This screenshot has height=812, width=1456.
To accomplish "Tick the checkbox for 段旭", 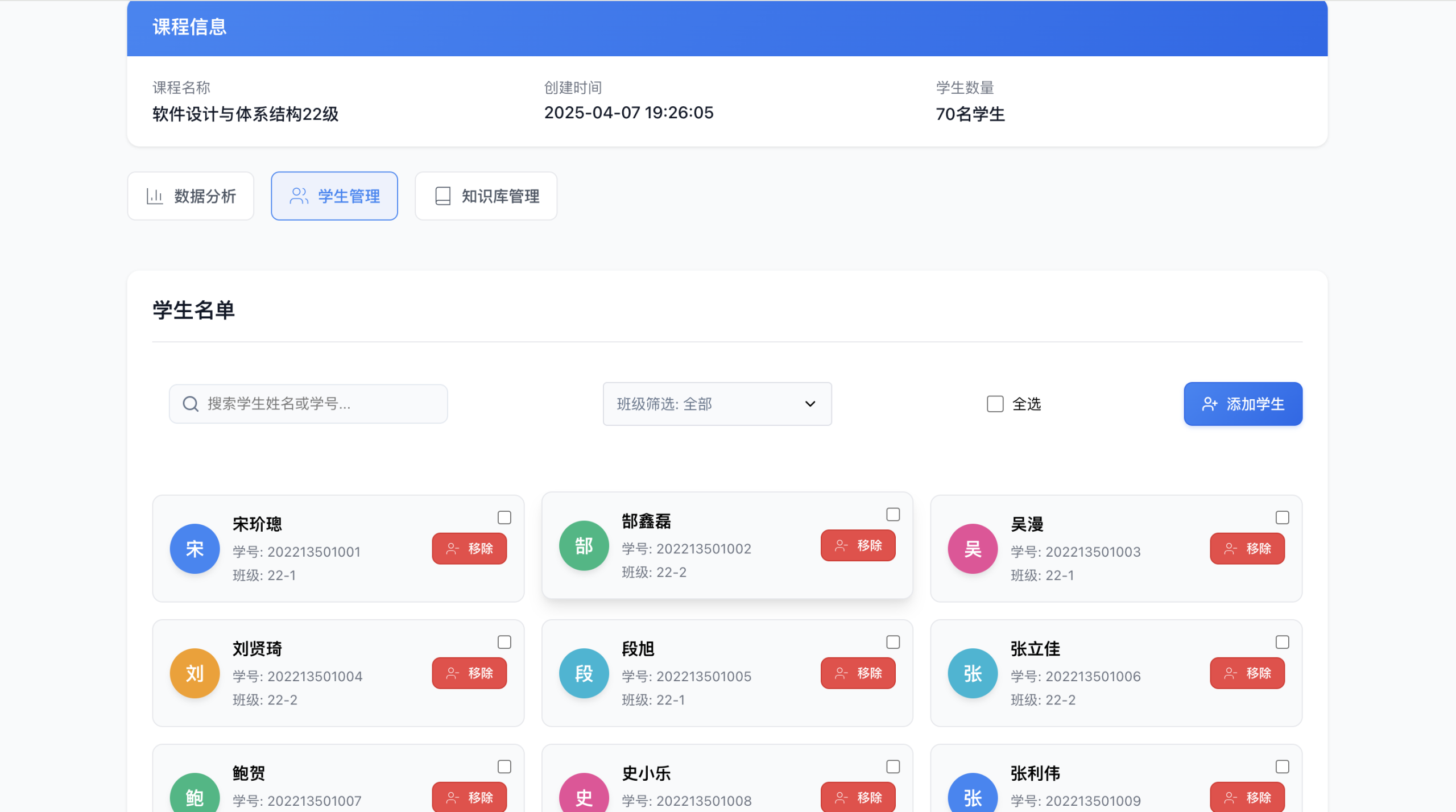I will coord(893,642).
